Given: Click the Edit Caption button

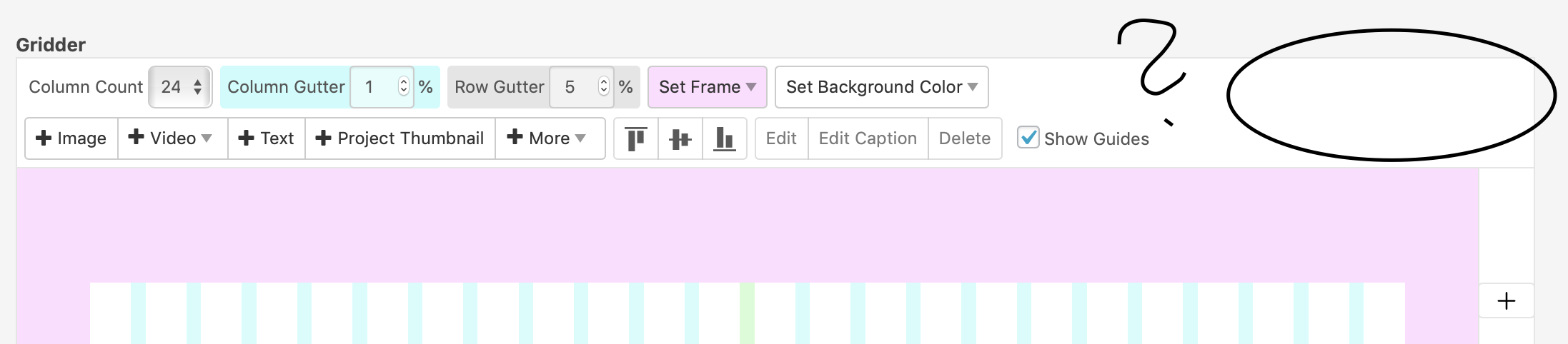Looking at the screenshot, I should click(x=868, y=138).
